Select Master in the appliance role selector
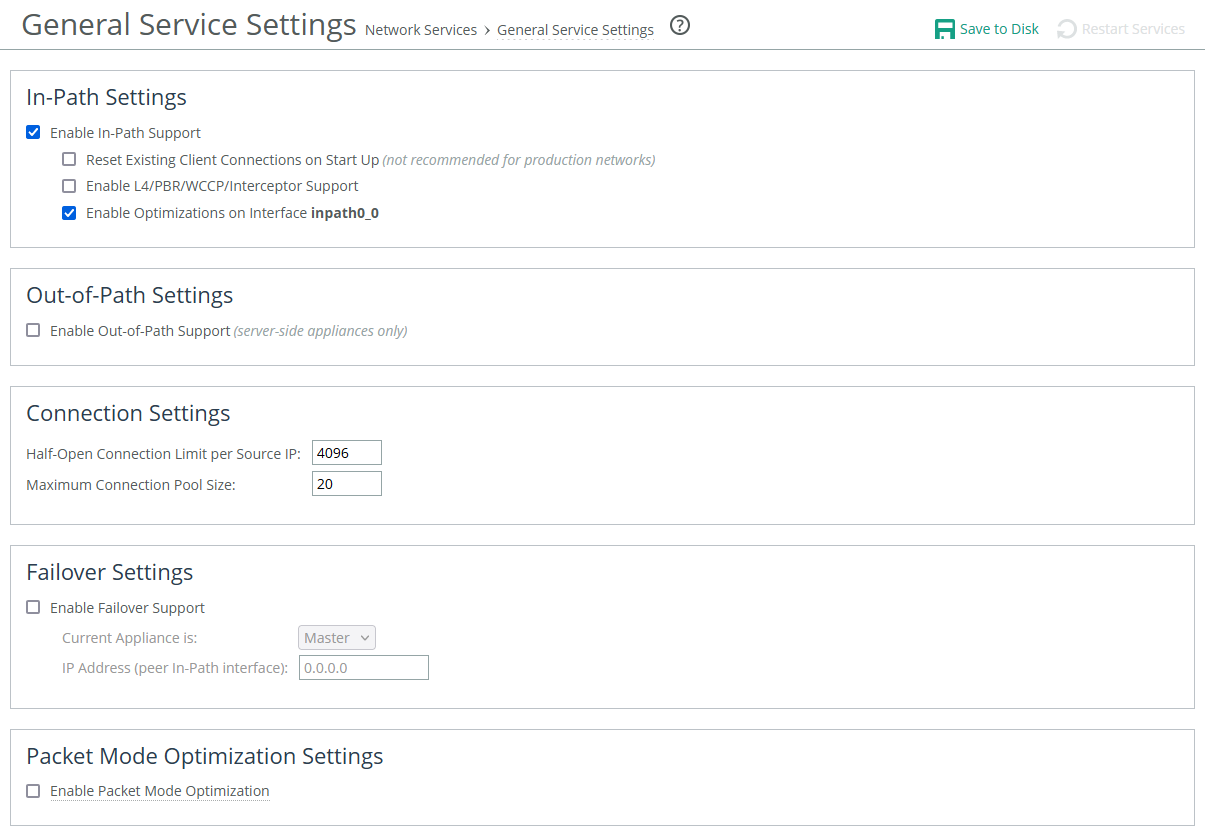Viewport: 1205px width, 838px height. pyautogui.click(x=336, y=637)
